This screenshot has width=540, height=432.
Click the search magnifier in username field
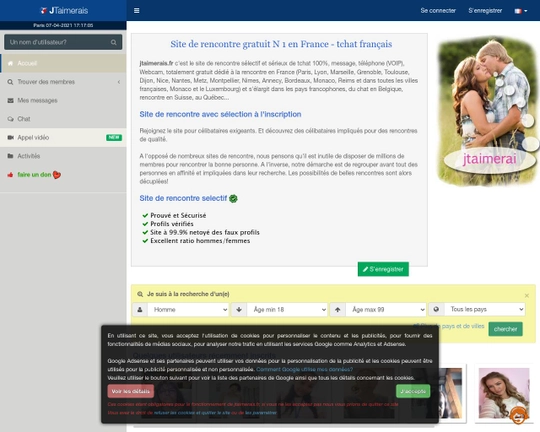[113, 42]
